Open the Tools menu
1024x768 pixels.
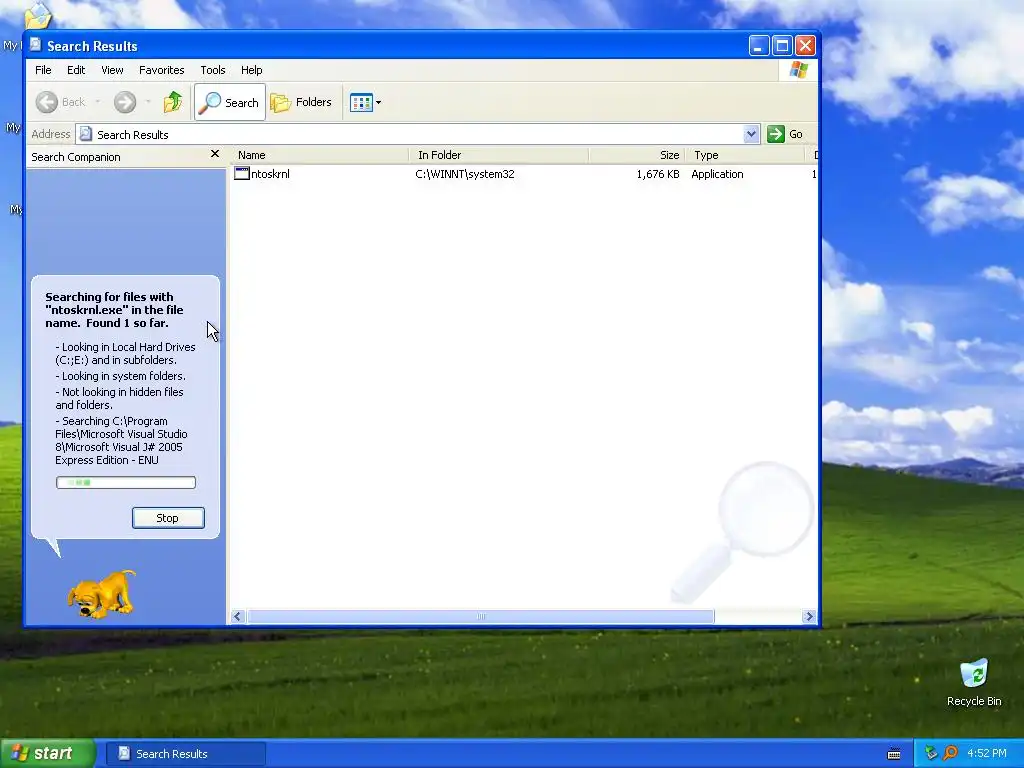pos(212,70)
